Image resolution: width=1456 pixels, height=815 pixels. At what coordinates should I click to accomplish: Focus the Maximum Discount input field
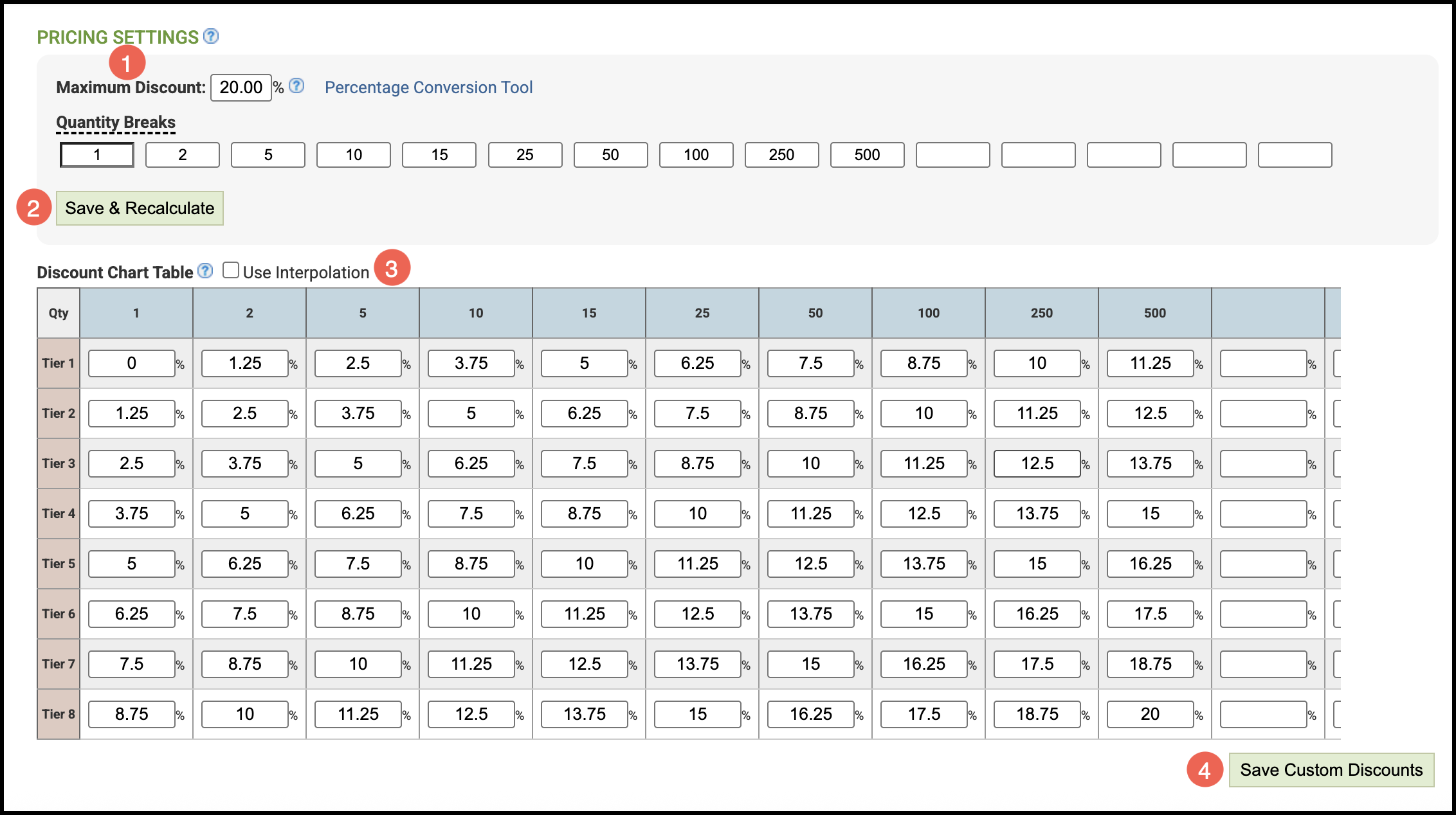tap(241, 87)
